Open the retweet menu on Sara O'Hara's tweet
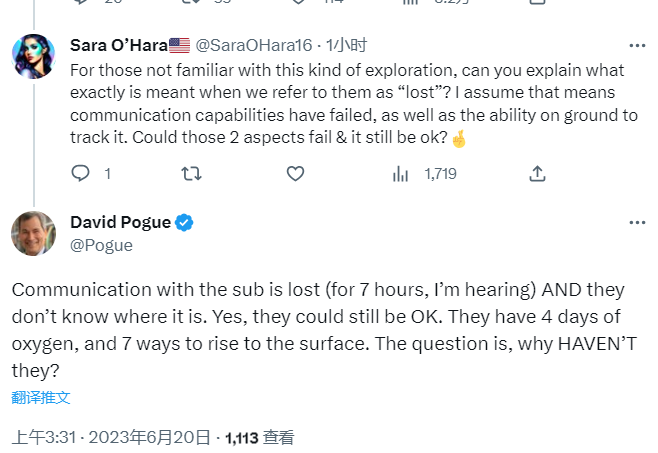Viewport: 658px width, 453px height. pyautogui.click(x=189, y=174)
